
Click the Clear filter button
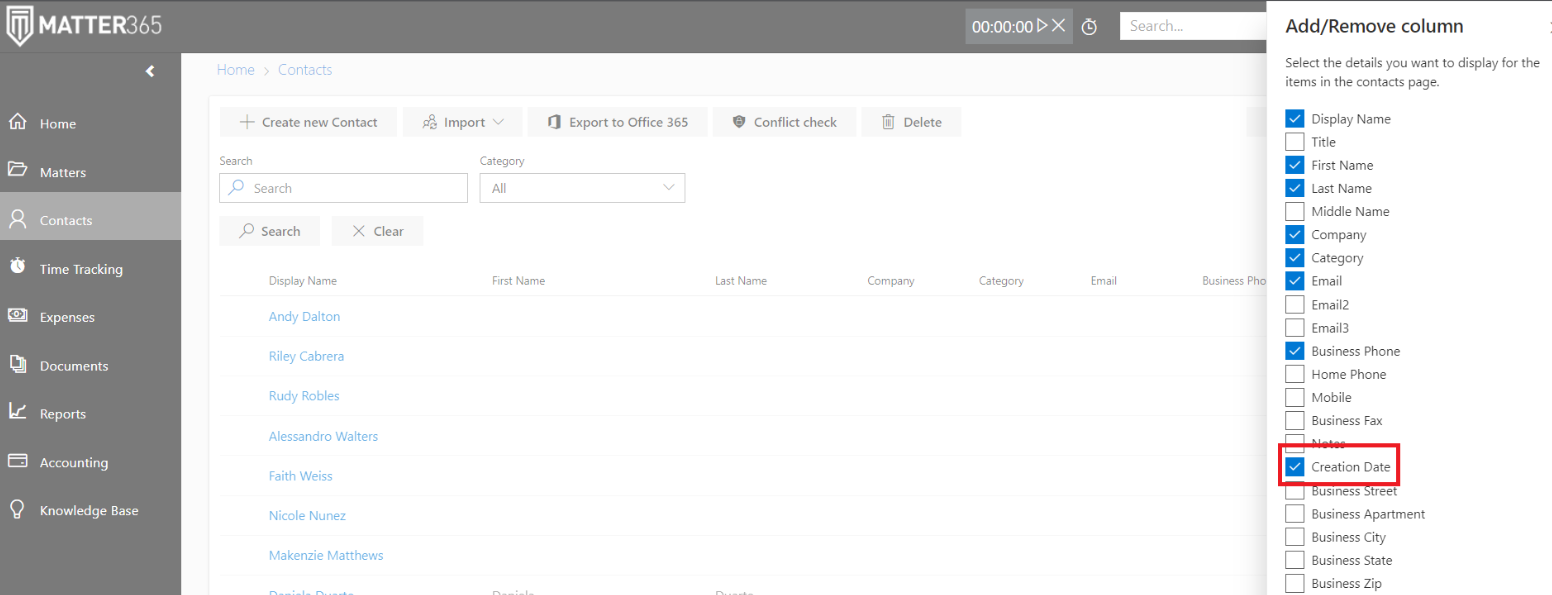point(377,231)
